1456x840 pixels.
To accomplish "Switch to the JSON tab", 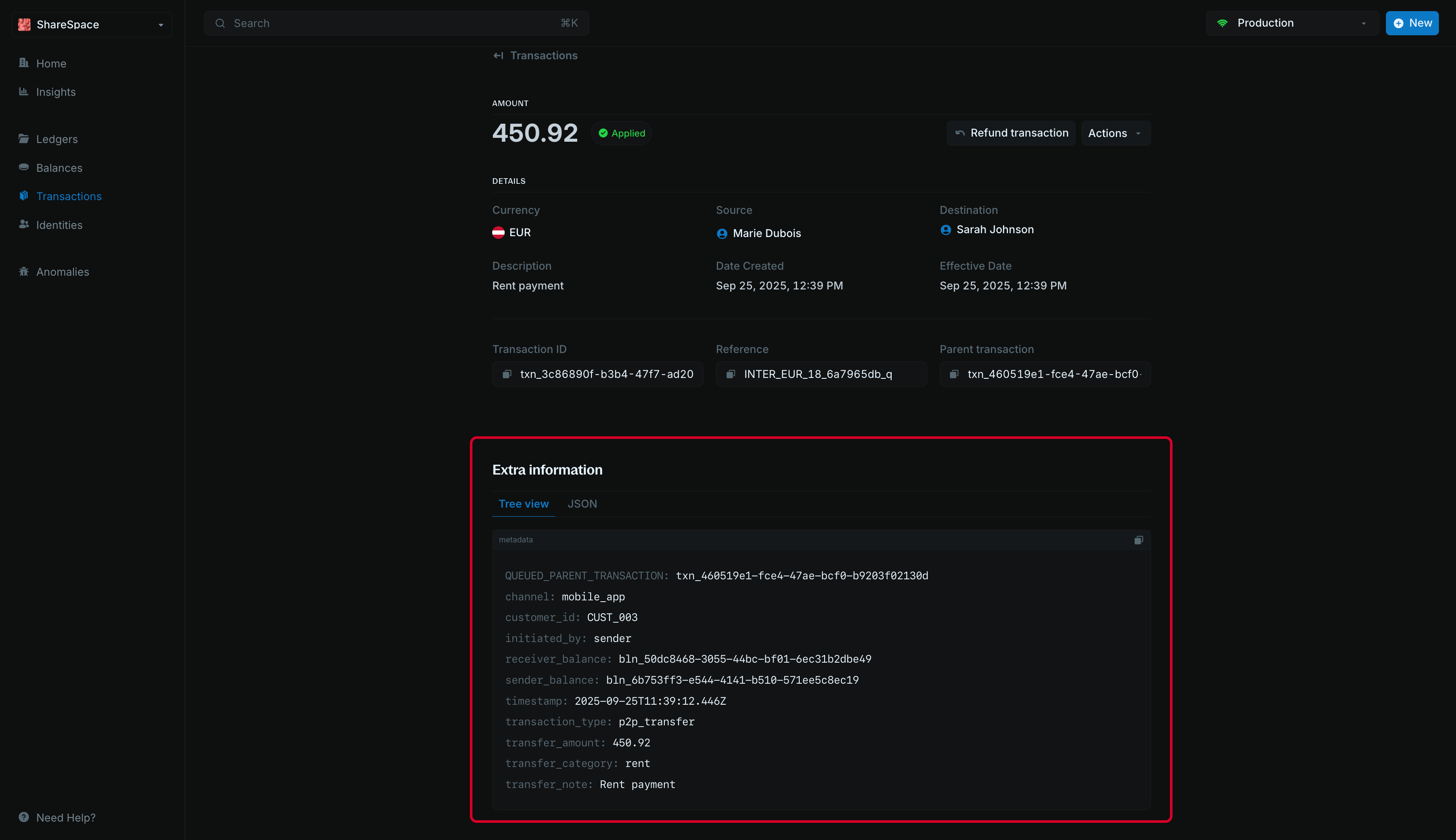I will coord(582,504).
